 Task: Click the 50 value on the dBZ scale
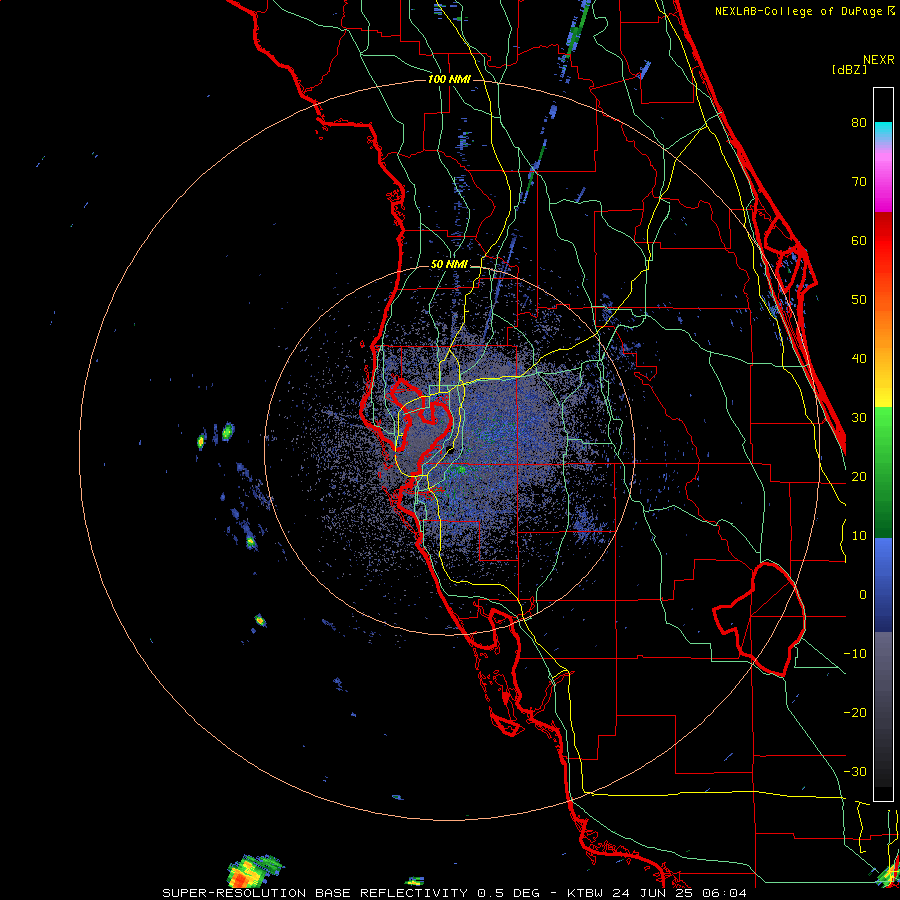click(x=859, y=300)
